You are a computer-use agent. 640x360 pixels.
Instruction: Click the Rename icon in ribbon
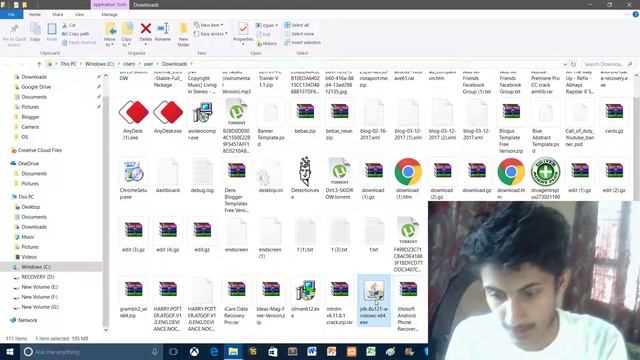click(163, 29)
